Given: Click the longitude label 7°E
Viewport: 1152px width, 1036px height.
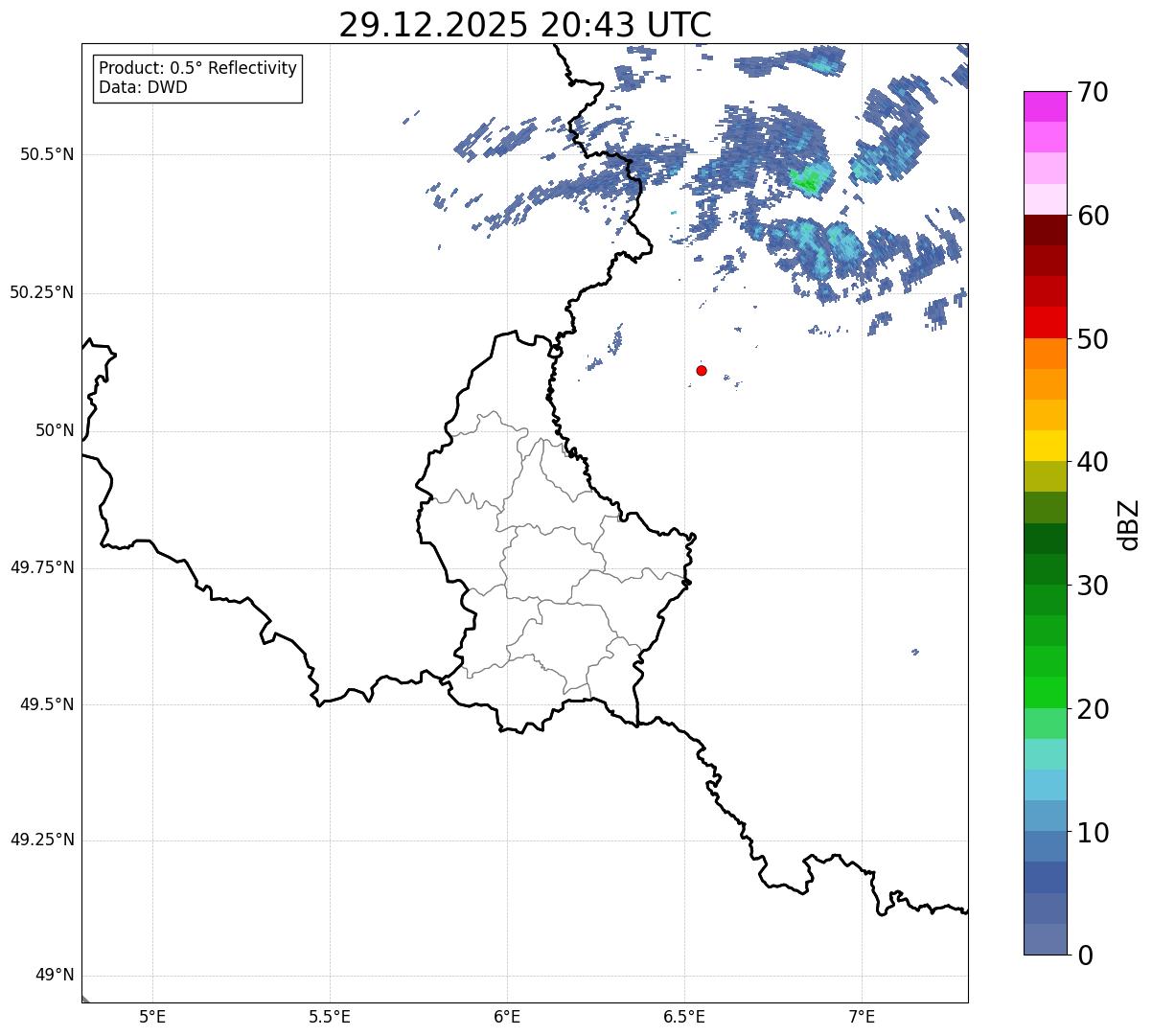Looking at the screenshot, I should coord(862,1018).
